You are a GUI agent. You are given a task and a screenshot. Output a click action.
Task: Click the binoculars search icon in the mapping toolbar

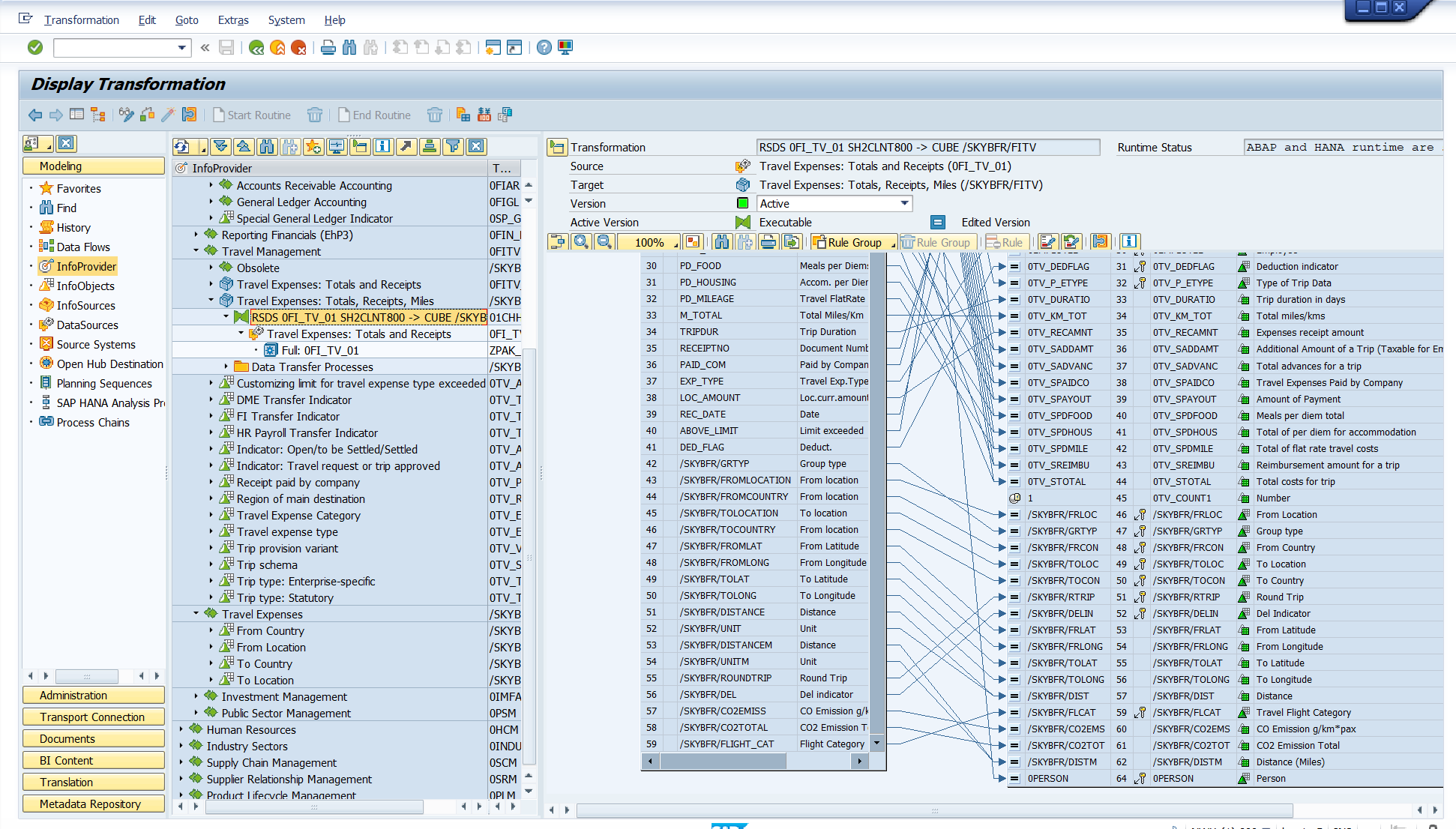tap(722, 242)
